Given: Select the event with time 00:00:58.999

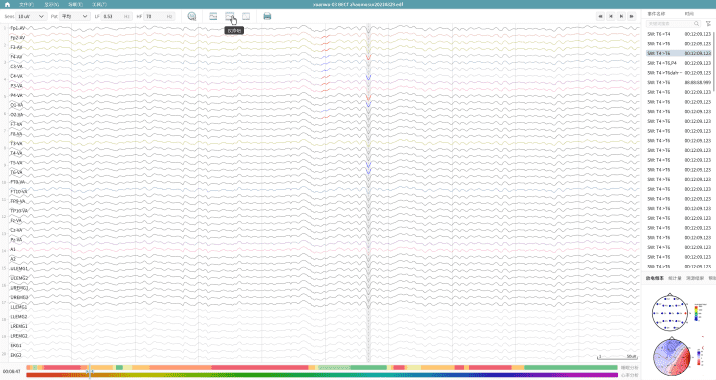Looking at the screenshot, I should (x=679, y=83).
